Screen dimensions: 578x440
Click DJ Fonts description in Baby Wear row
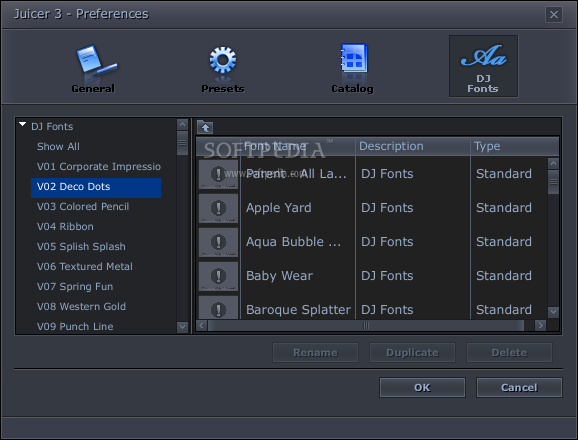pyautogui.click(x=387, y=276)
